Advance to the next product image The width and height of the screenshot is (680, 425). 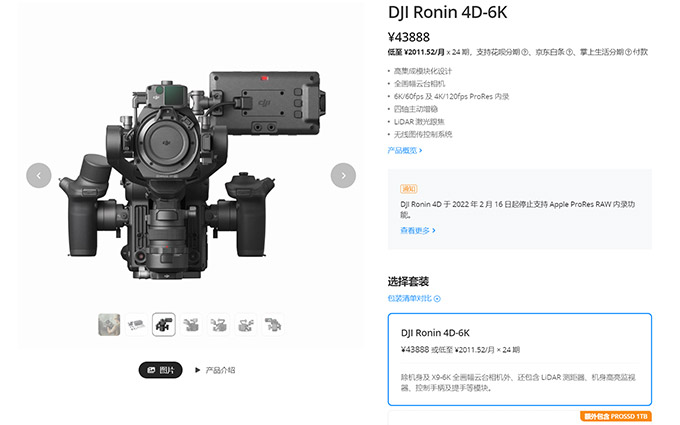[343, 175]
